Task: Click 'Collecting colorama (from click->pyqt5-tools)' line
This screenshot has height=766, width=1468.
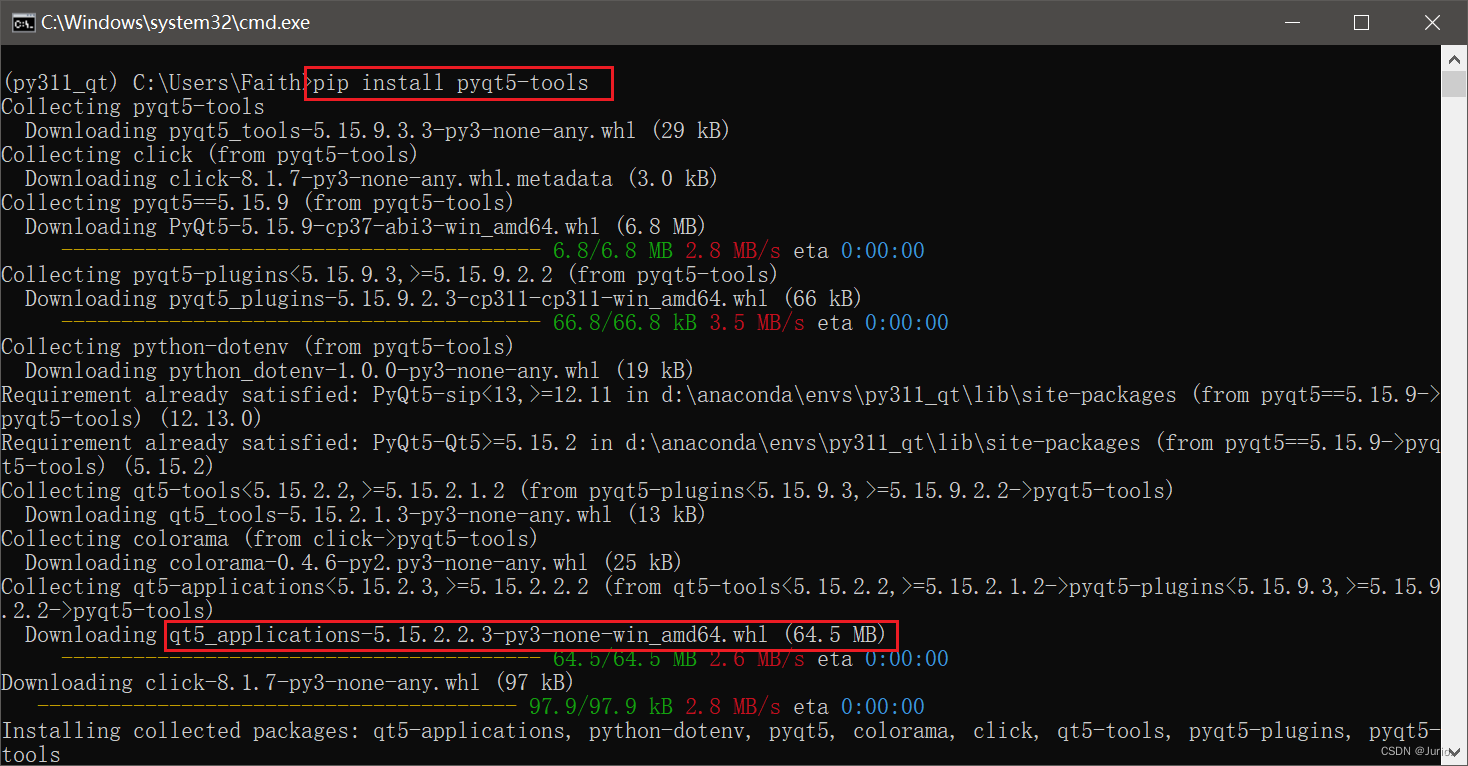Action: 270,539
